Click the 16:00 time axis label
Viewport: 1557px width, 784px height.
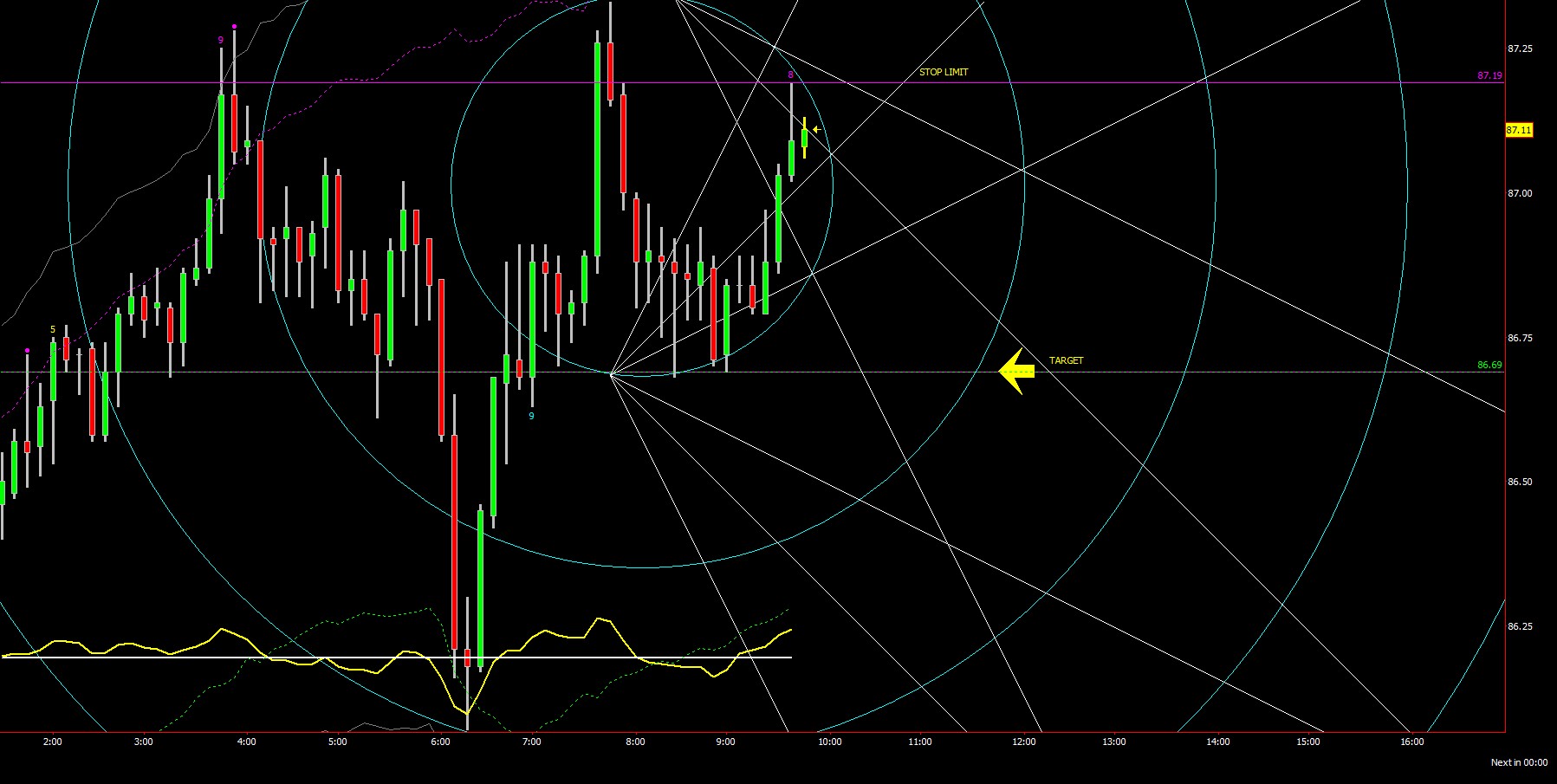coord(1412,742)
